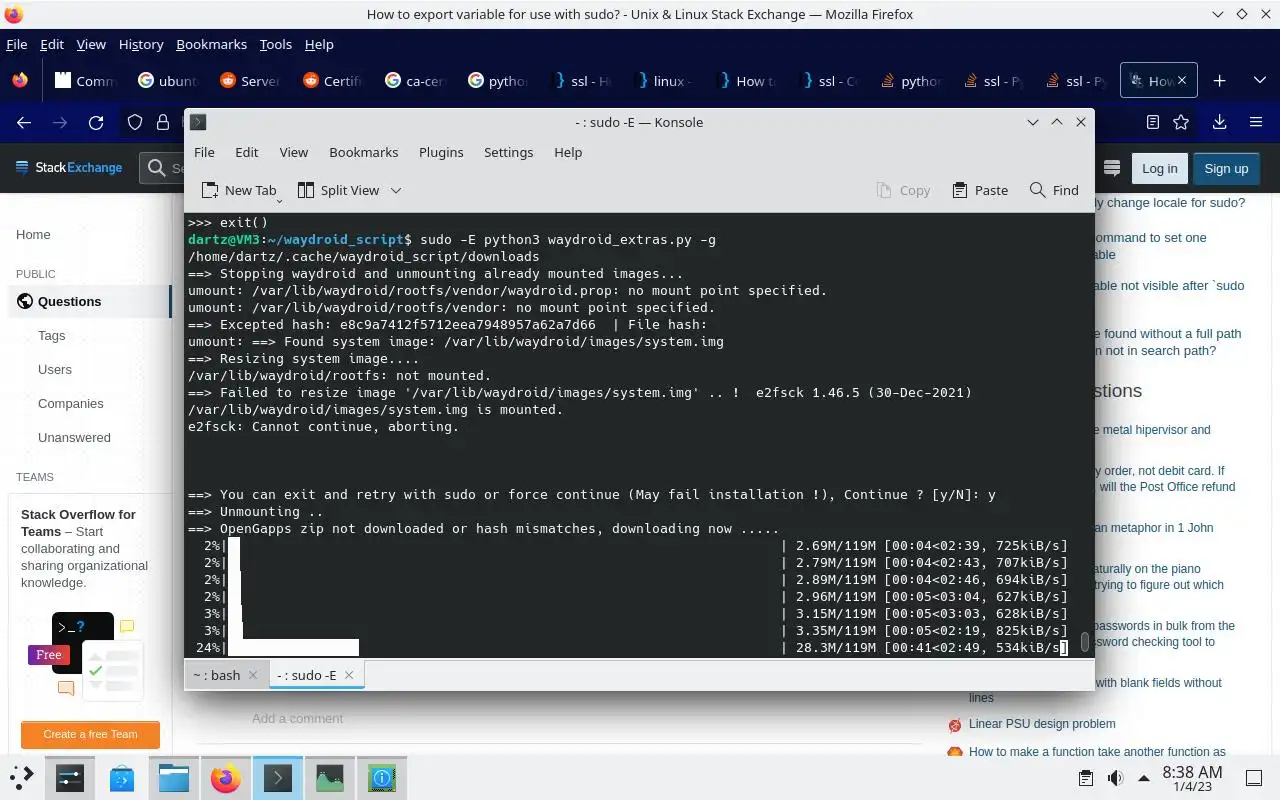Open the Firefox downloads panel
The image size is (1280, 800).
pos(1219,122)
